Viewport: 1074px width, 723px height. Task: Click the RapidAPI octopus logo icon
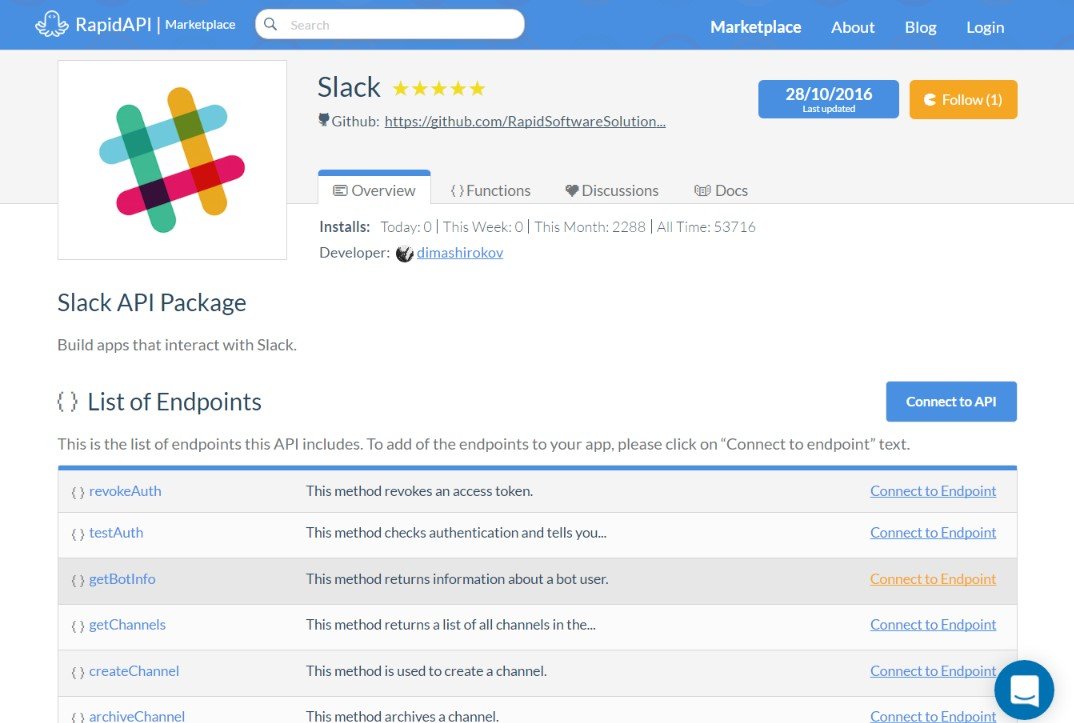click(52, 25)
